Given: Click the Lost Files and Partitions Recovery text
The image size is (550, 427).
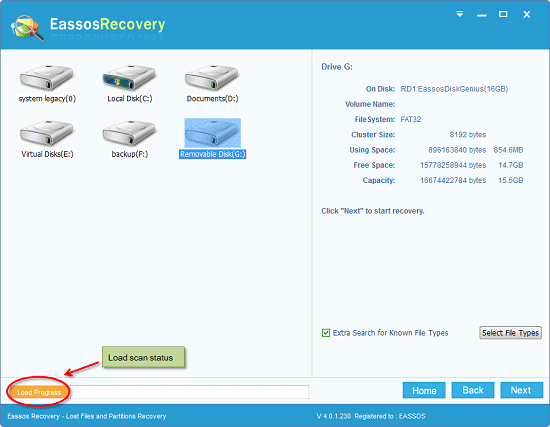Looking at the screenshot, I should (116, 416).
